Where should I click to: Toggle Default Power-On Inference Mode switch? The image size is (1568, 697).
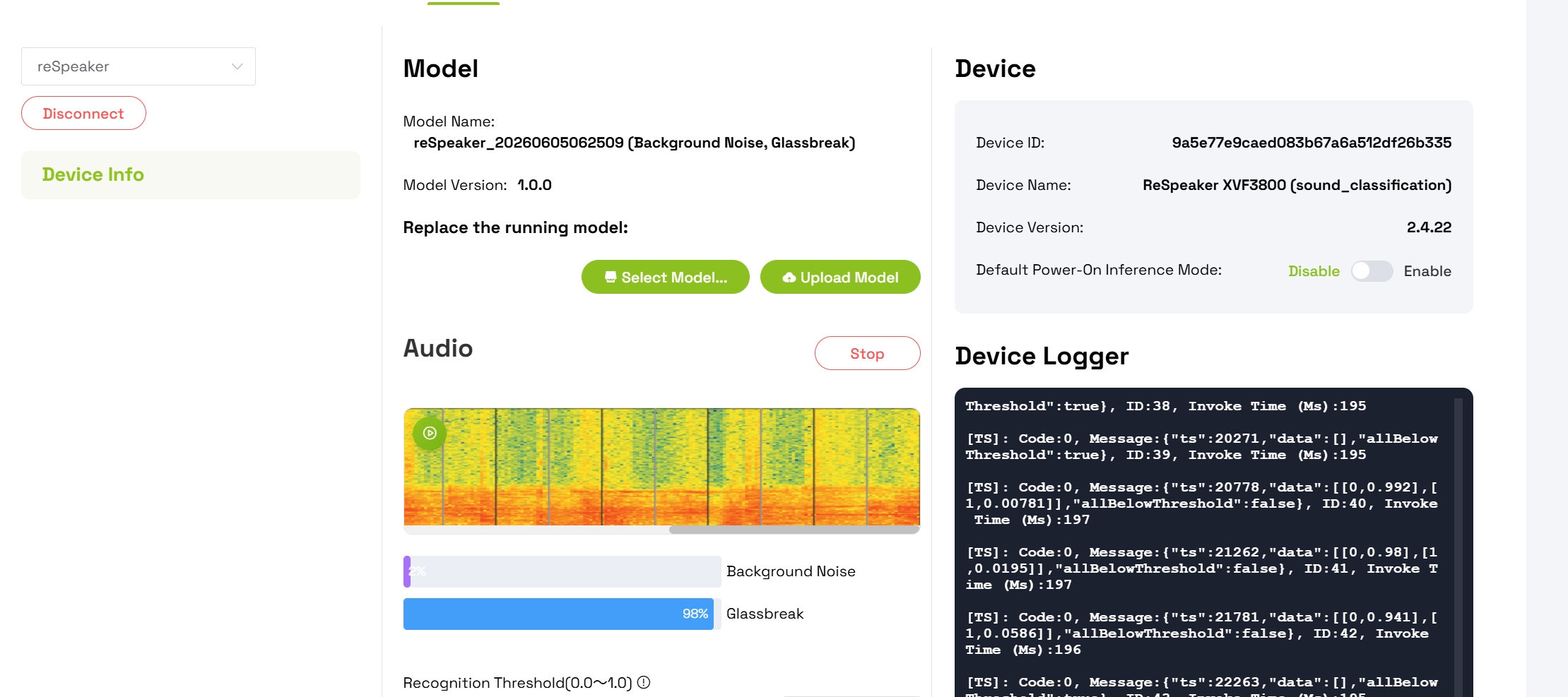pyautogui.click(x=1372, y=271)
